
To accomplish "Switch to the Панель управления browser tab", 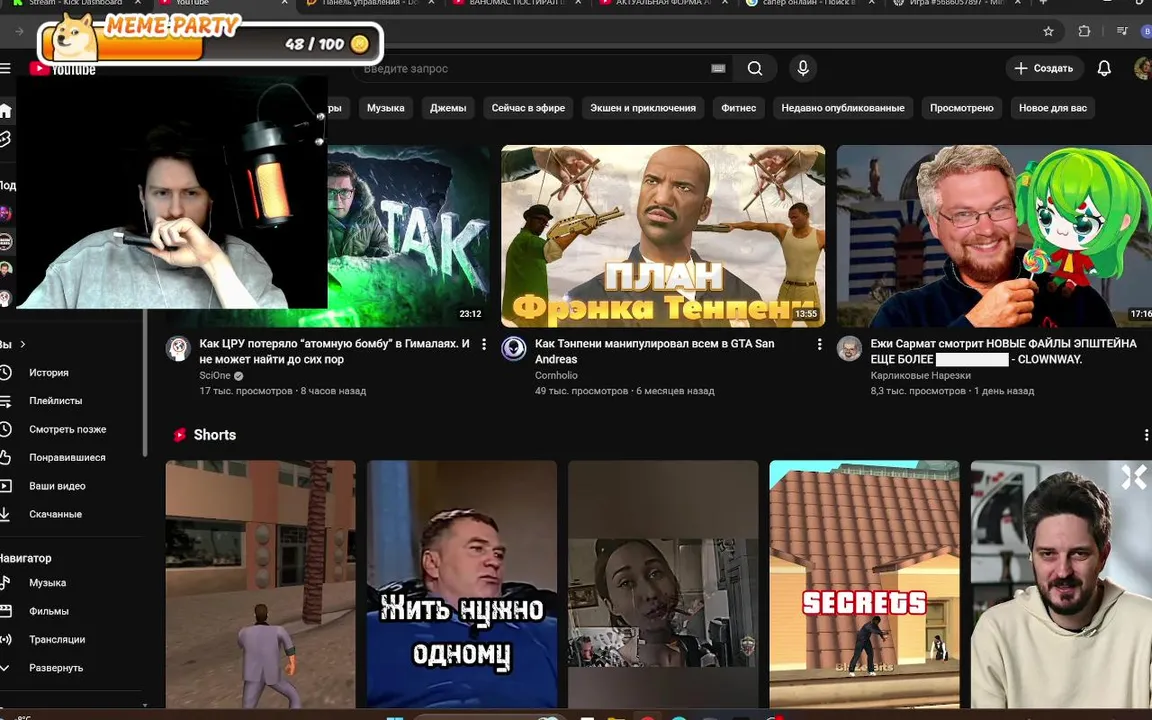I will click(x=371, y=4).
